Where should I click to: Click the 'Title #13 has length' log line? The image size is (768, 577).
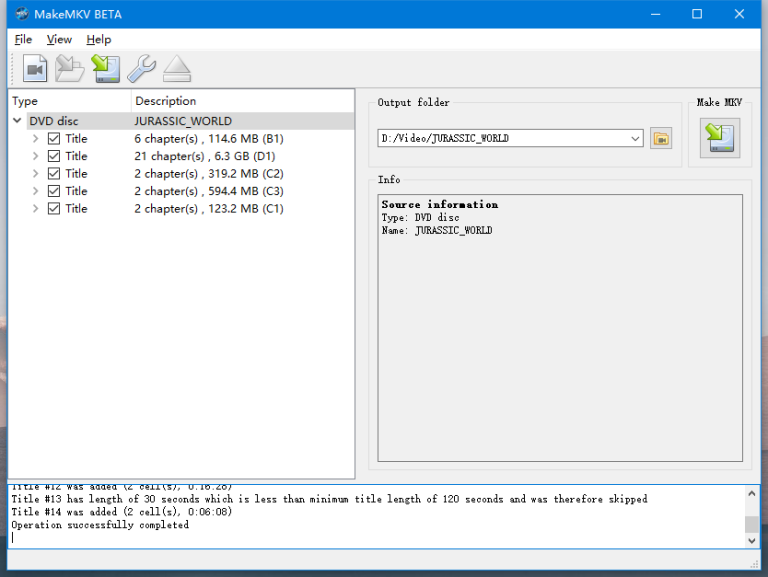tap(329, 499)
